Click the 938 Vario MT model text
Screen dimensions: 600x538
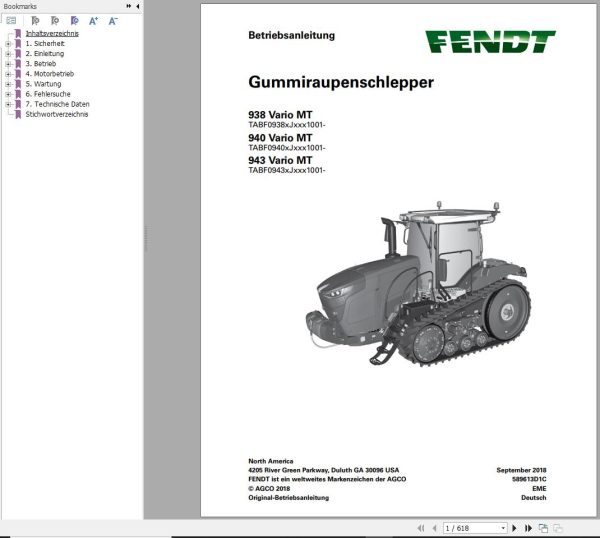coord(280,115)
